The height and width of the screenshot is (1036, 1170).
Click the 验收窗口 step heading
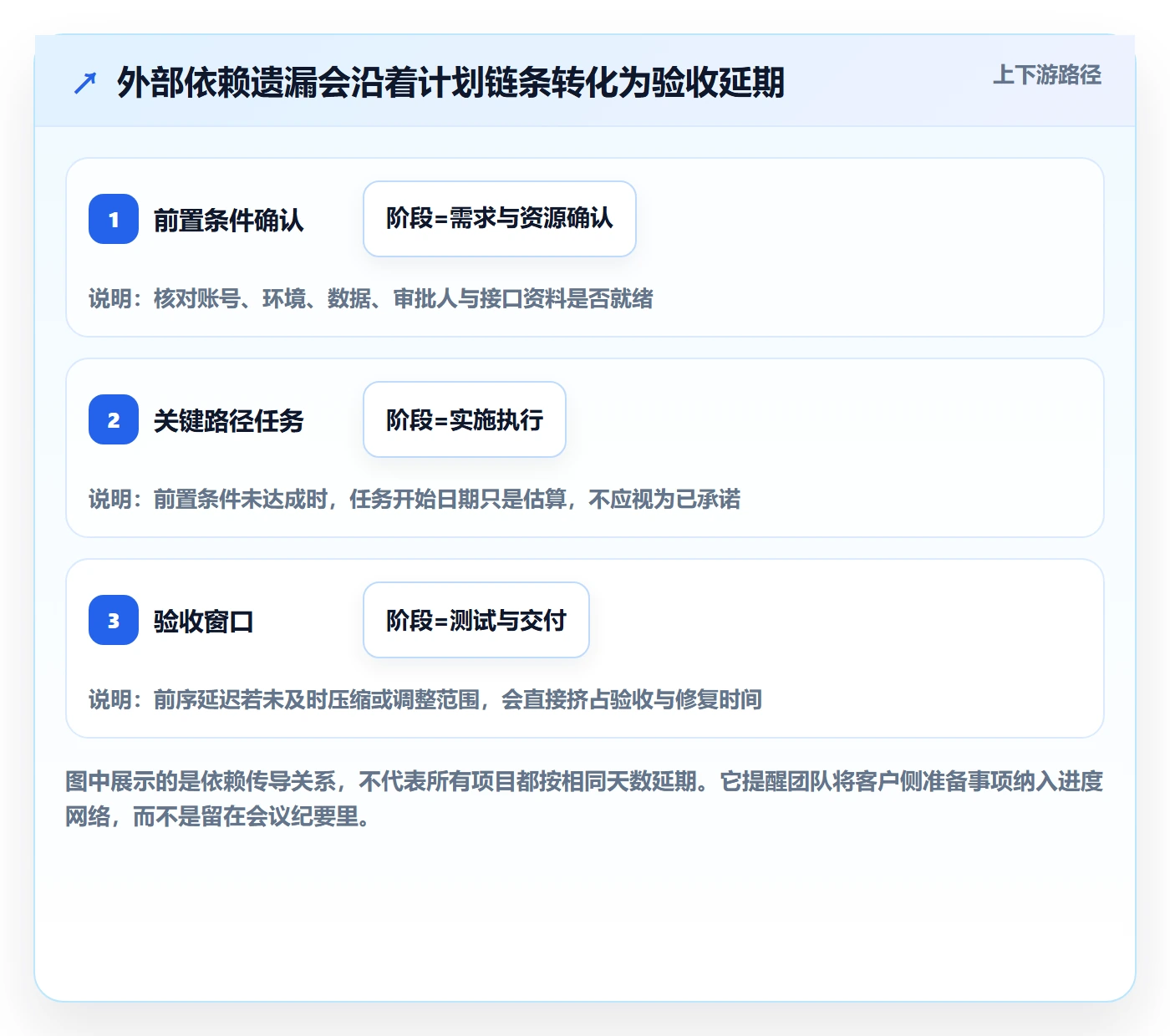coord(204,621)
